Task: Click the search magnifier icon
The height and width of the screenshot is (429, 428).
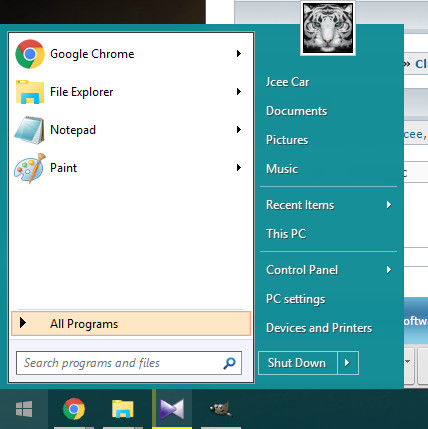Action: 229,363
